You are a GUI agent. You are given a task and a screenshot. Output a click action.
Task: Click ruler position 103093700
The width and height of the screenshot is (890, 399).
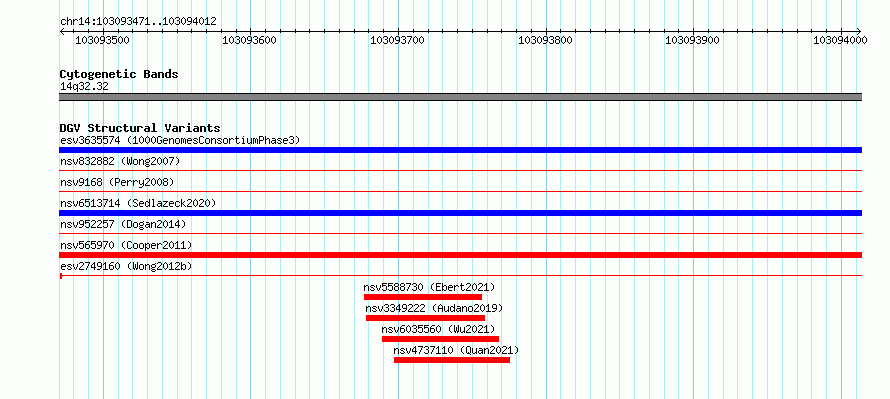(397, 40)
